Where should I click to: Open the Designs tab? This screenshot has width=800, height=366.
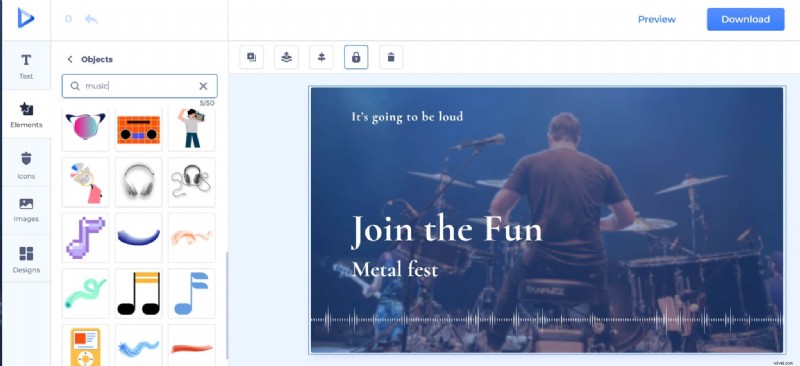[x=26, y=260]
